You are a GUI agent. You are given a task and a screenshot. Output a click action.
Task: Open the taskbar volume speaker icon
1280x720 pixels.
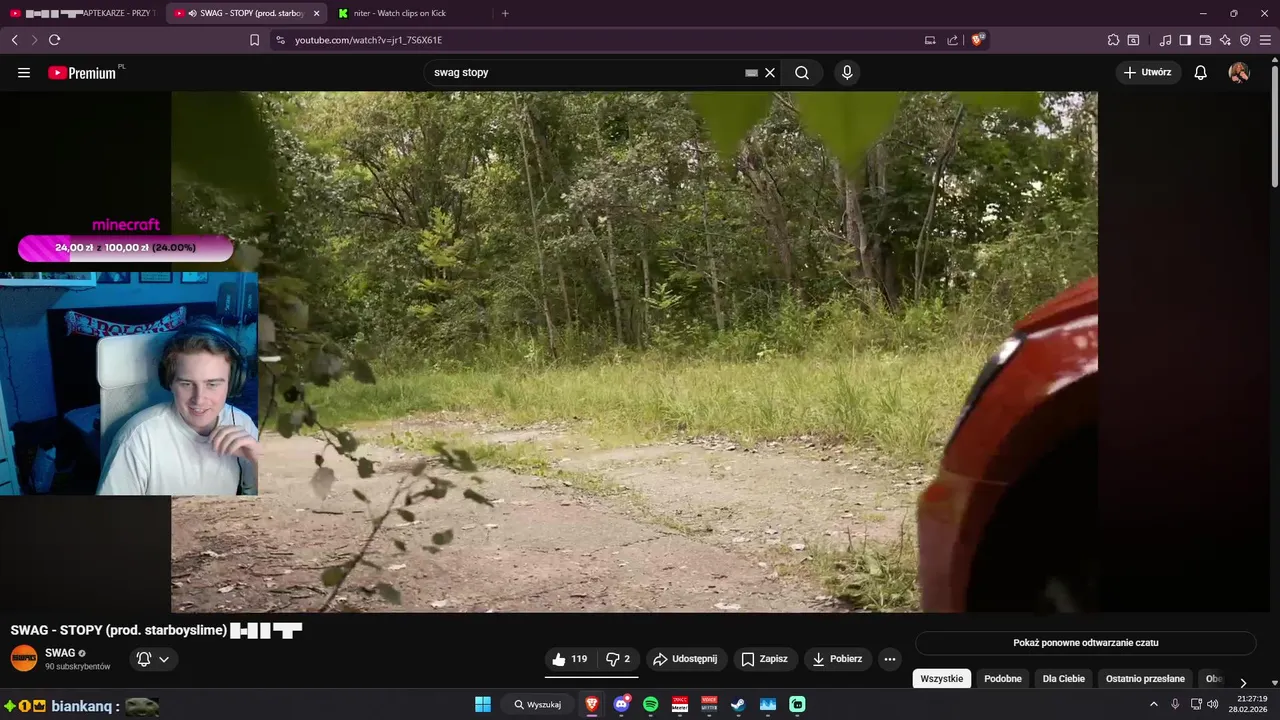(1213, 704)
